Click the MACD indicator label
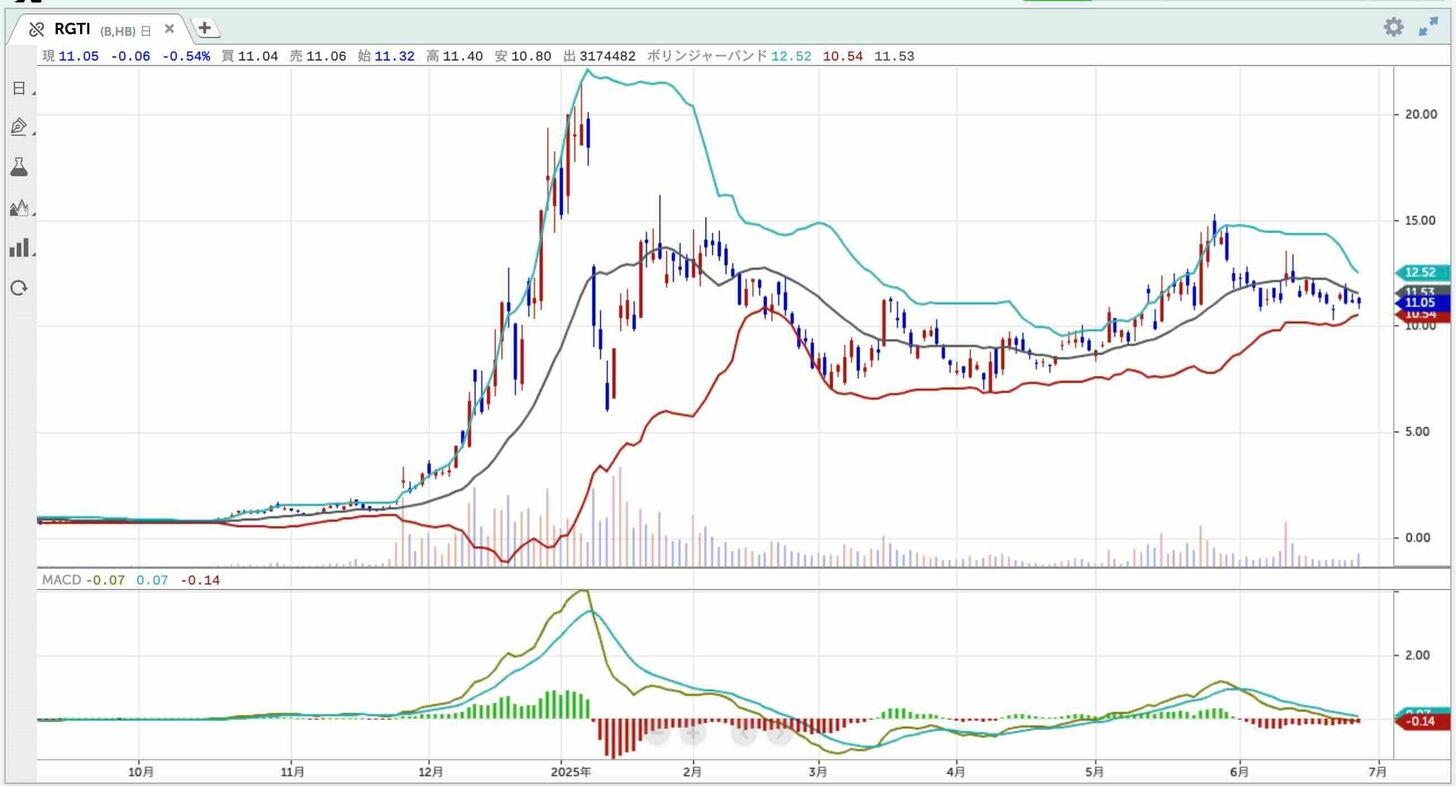The height and width of the screenshot is (786, 1456). click(61, 580)
